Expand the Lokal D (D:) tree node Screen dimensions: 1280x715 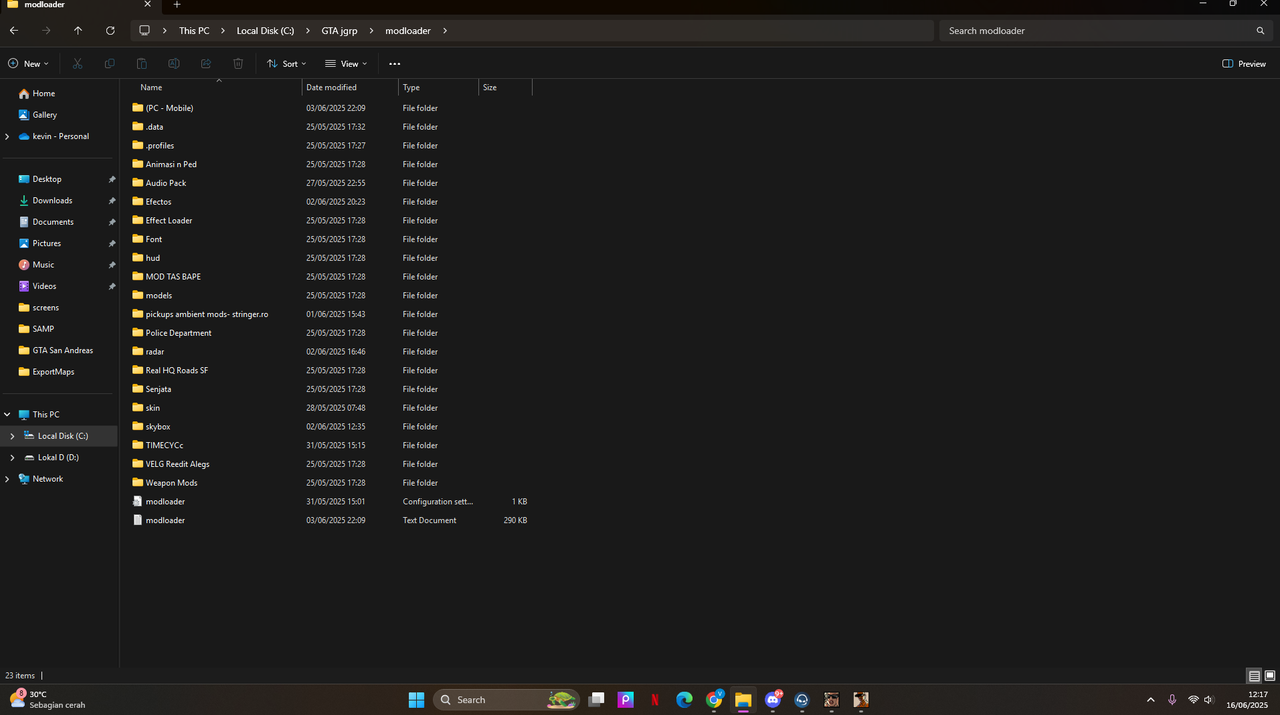(x=12, y=457)
